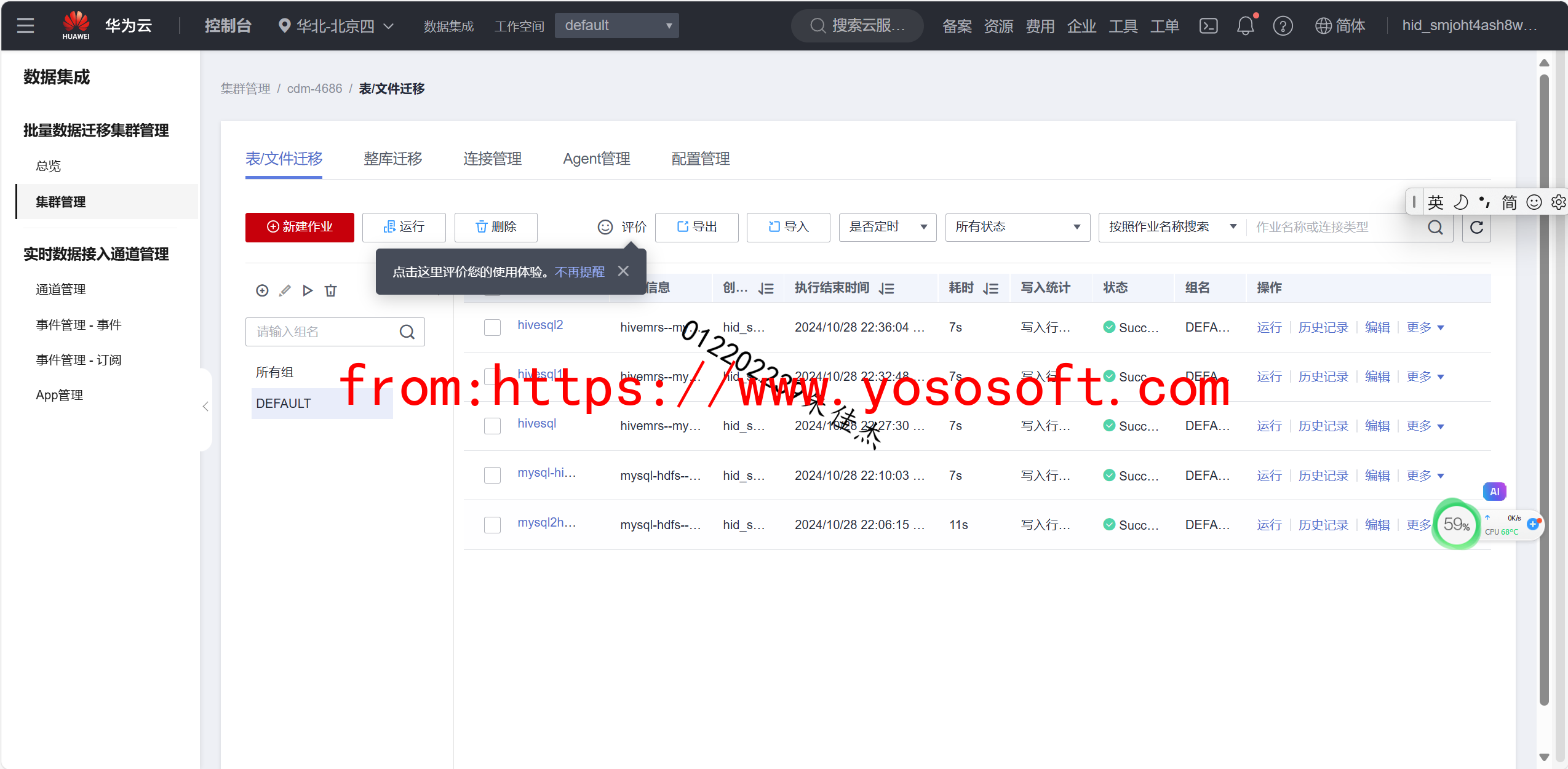The image size is (1568, 769).
Task: Click the add group plus icon
Action: point(262,290)
